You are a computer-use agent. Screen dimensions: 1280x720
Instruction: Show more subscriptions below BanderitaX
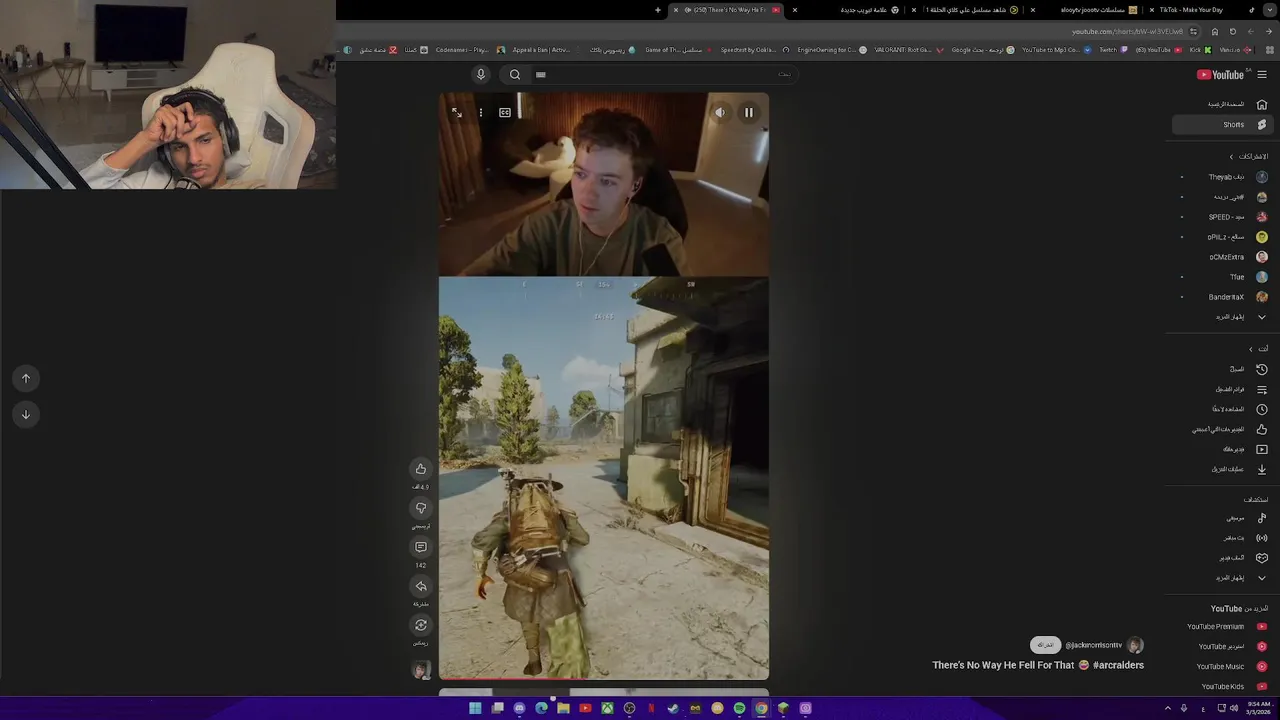[x=1222, y=317]
